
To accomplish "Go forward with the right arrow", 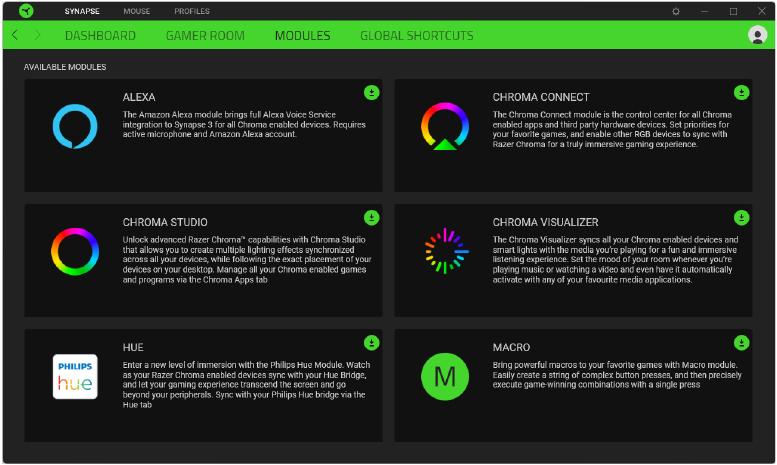I will click(37, 35).
